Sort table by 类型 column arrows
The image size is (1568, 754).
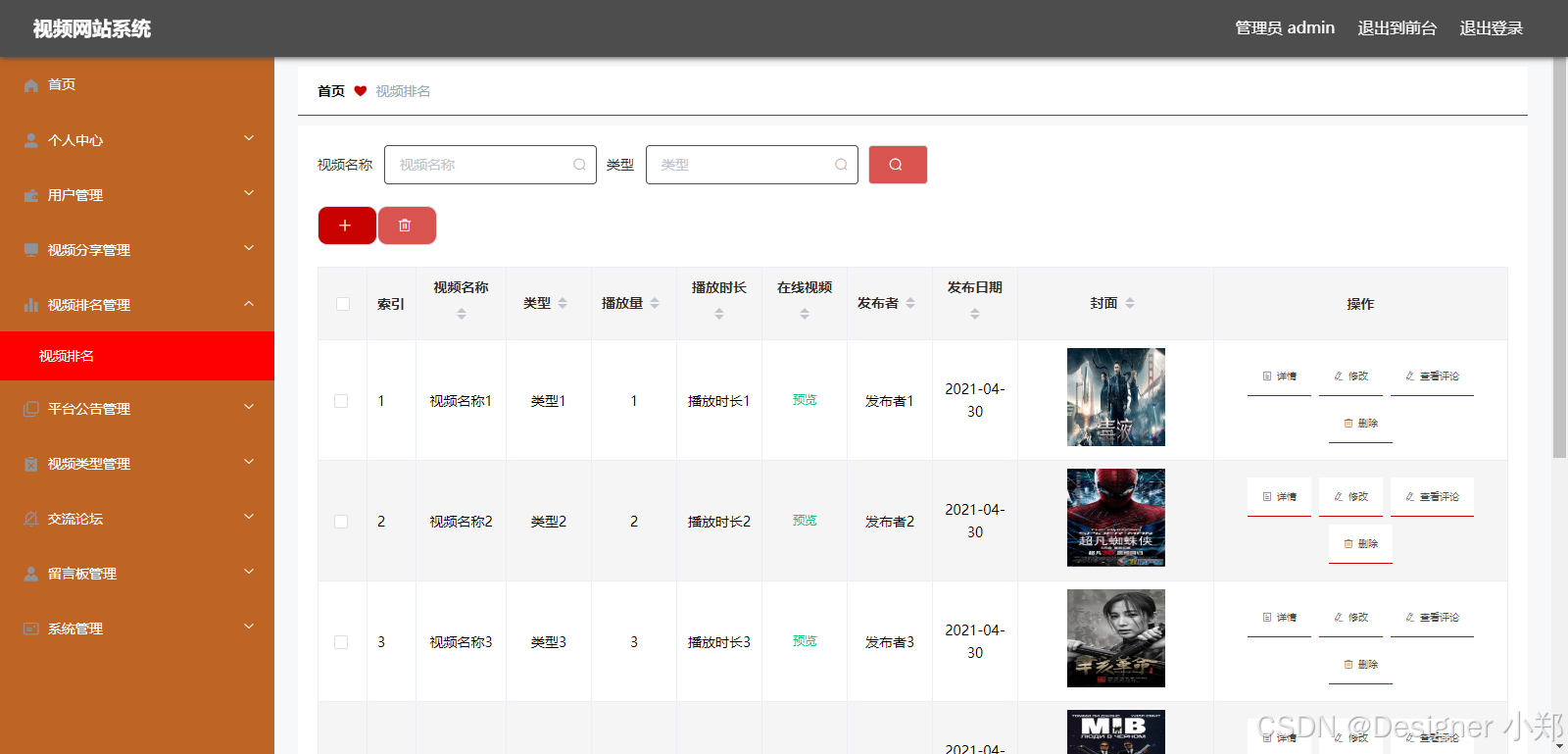click(x=563, y=304)
